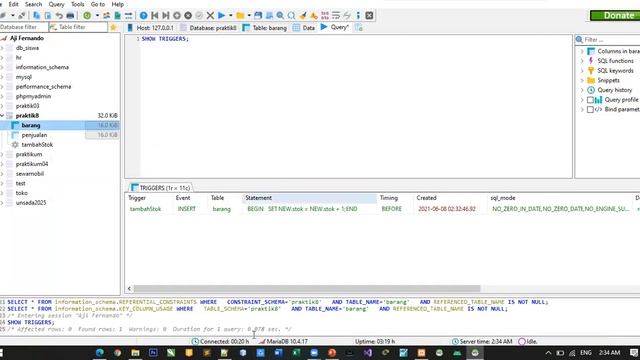Collapse the praktik8 database node
The height and width of the screenshot is (360, 640).
pos(2,116)
